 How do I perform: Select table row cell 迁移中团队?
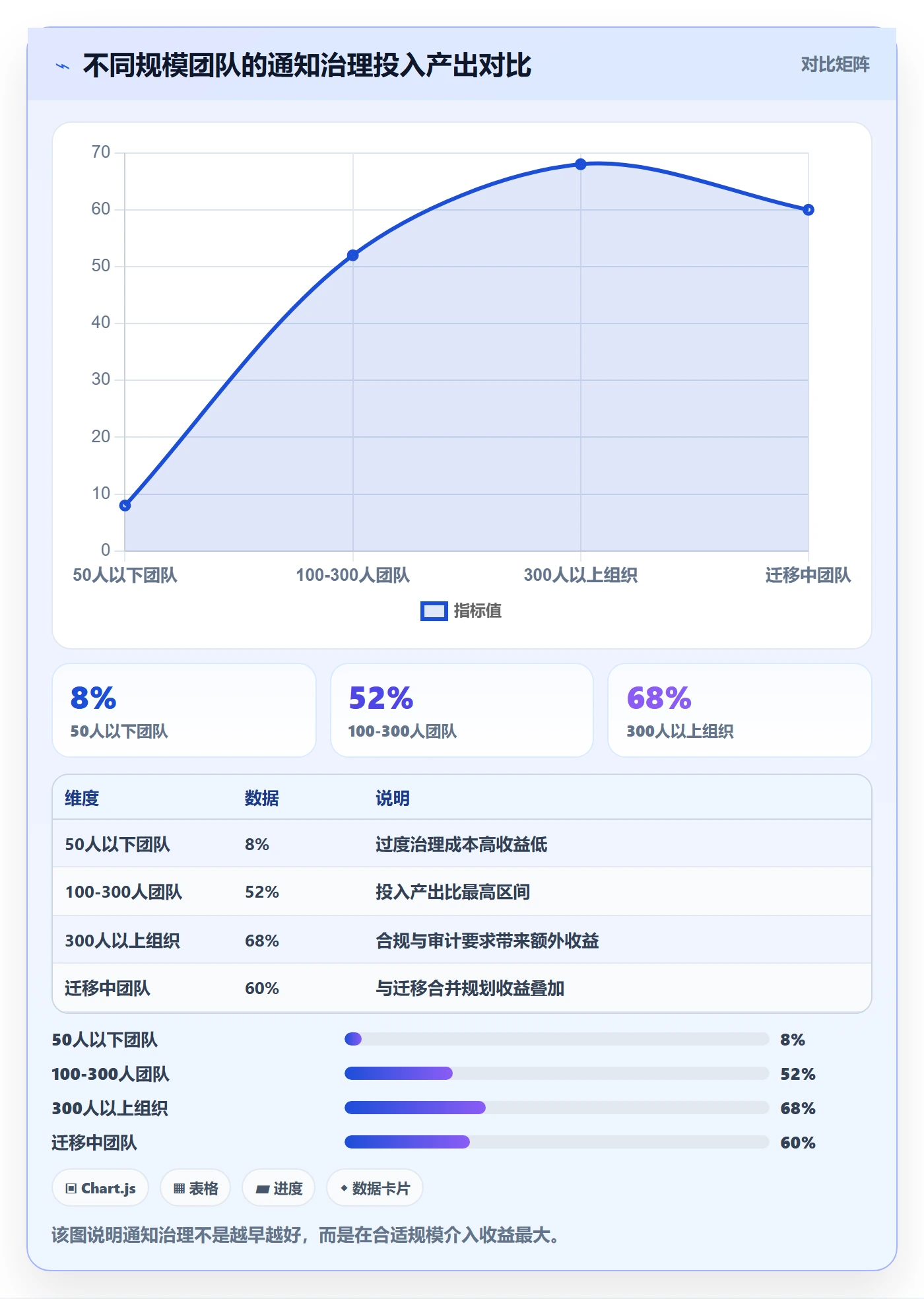[x=108, y=989]
